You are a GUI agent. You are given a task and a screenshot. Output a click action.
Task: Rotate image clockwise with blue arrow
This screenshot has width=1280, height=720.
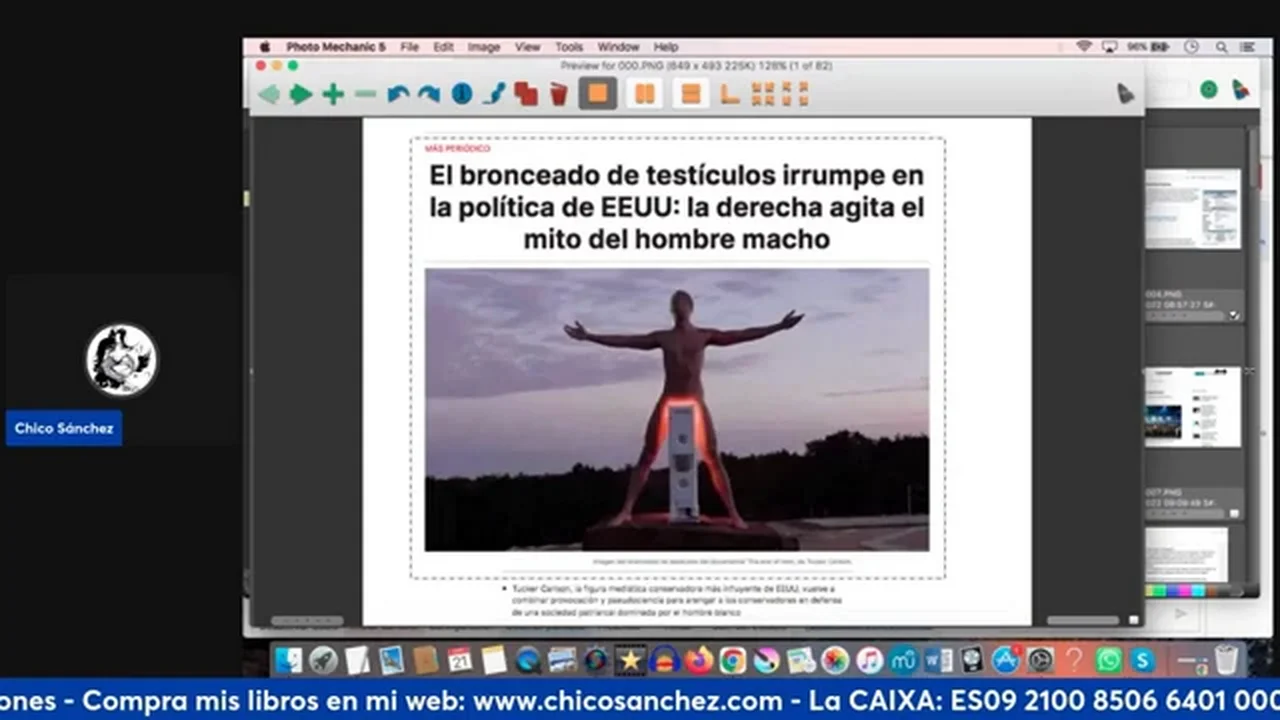[x=429, y=94]
